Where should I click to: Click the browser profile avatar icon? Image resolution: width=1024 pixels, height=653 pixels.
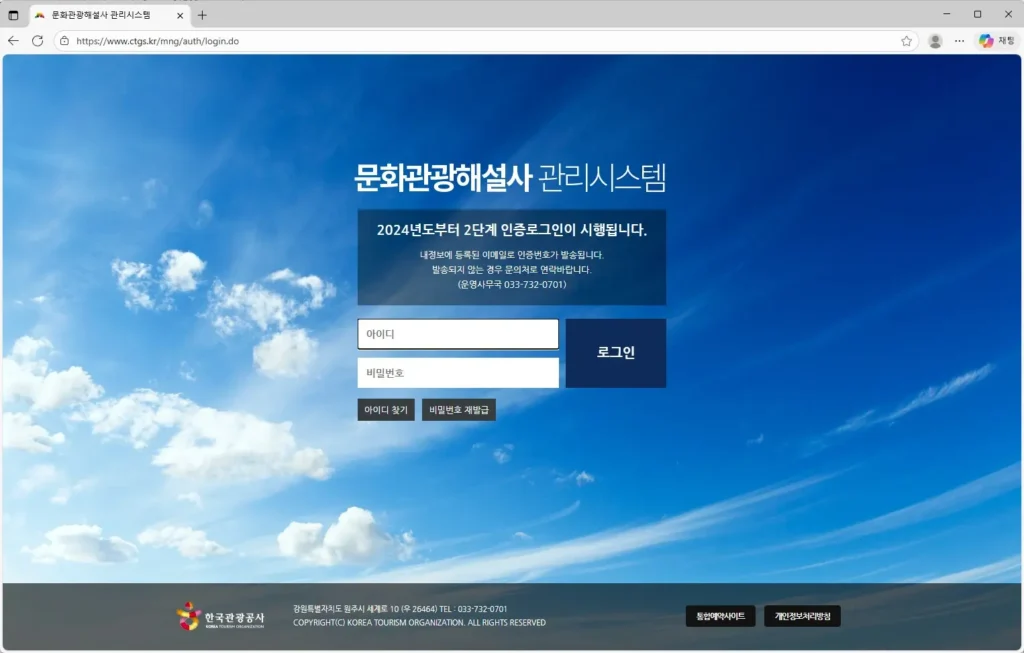click(x=934, y=42)
